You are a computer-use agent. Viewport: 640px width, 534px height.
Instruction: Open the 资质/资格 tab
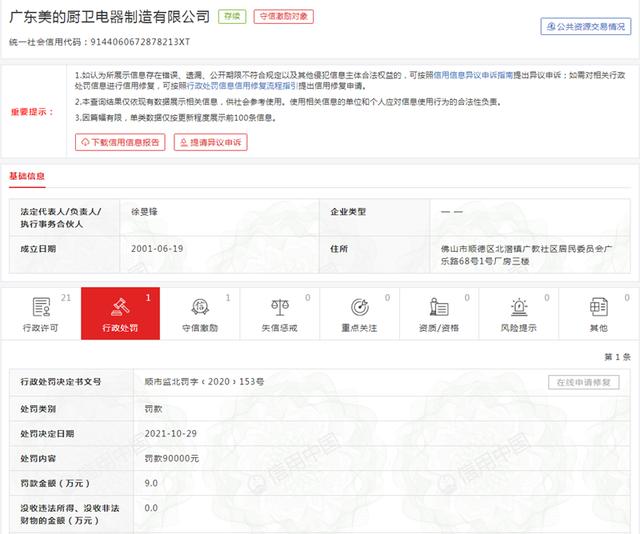(439, 314)
